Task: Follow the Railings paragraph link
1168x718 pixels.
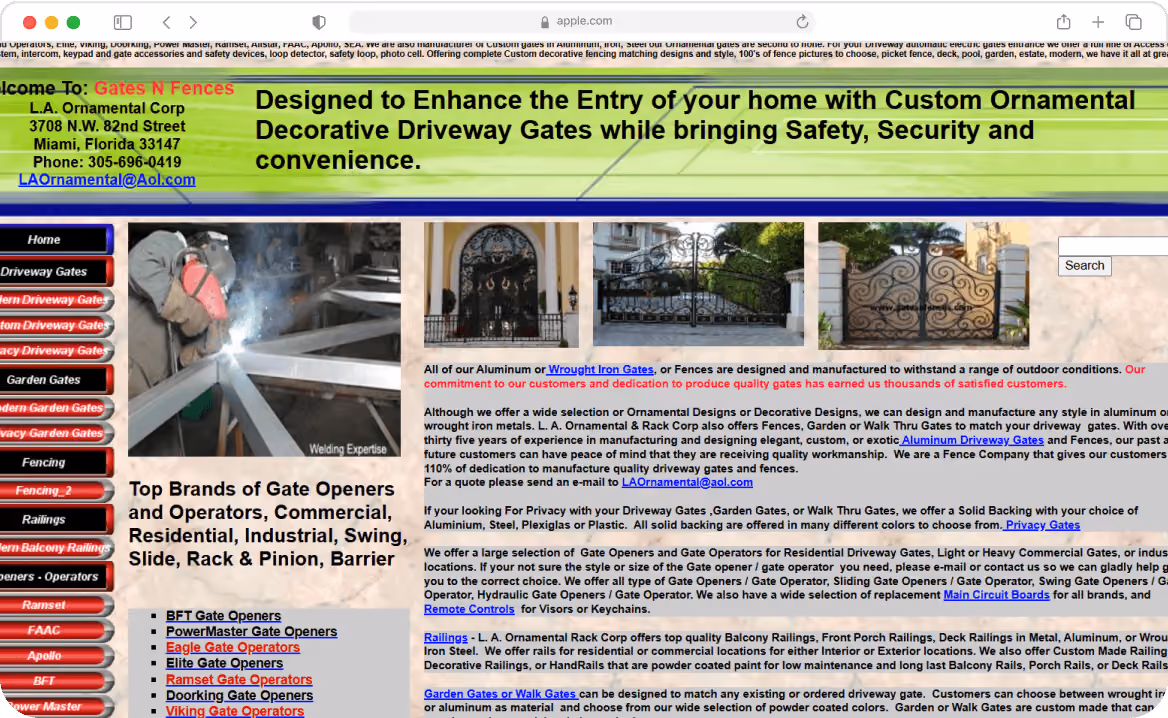Action: tap(445, 638)
